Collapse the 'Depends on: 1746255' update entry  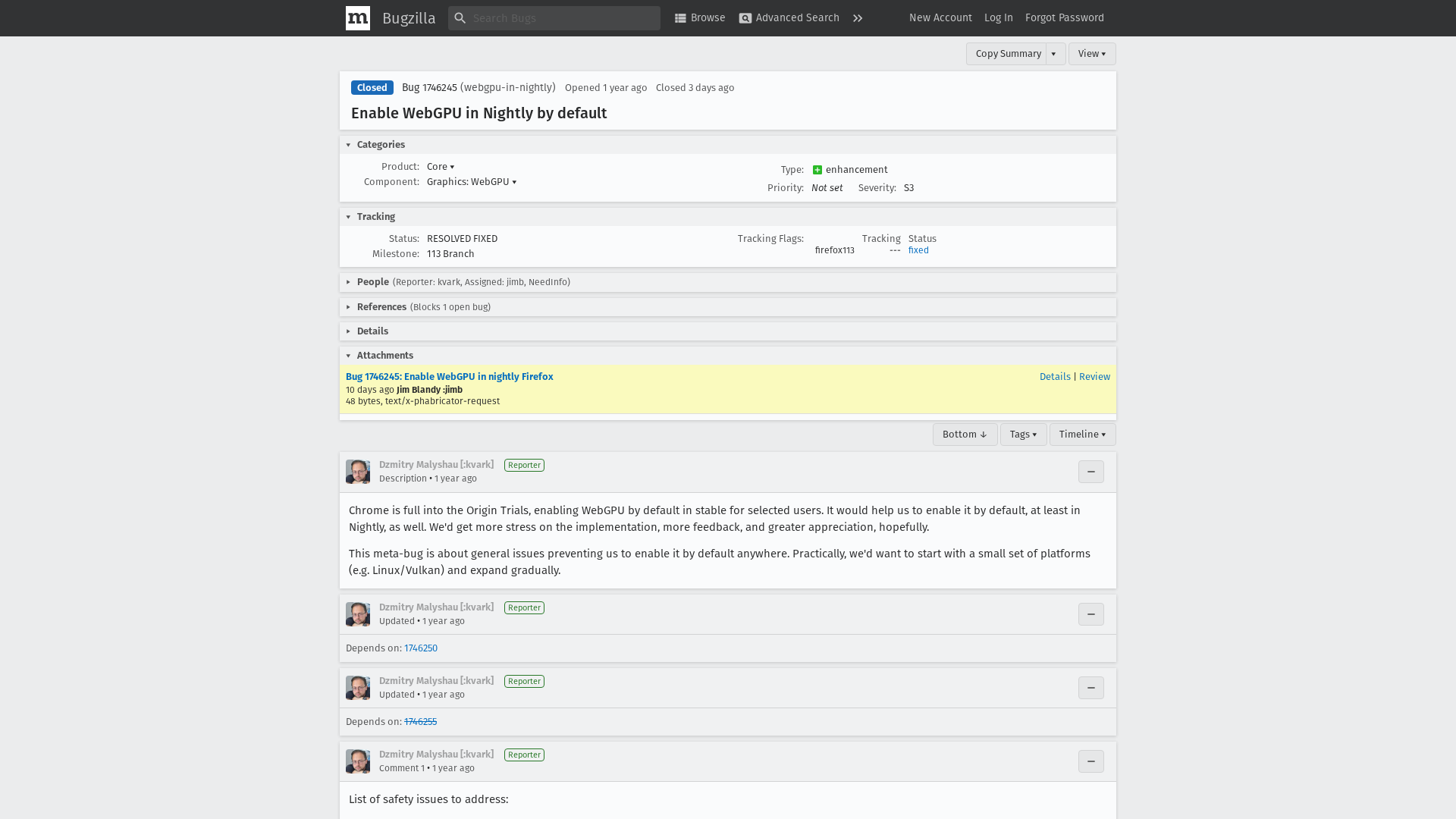(1091, 688)
